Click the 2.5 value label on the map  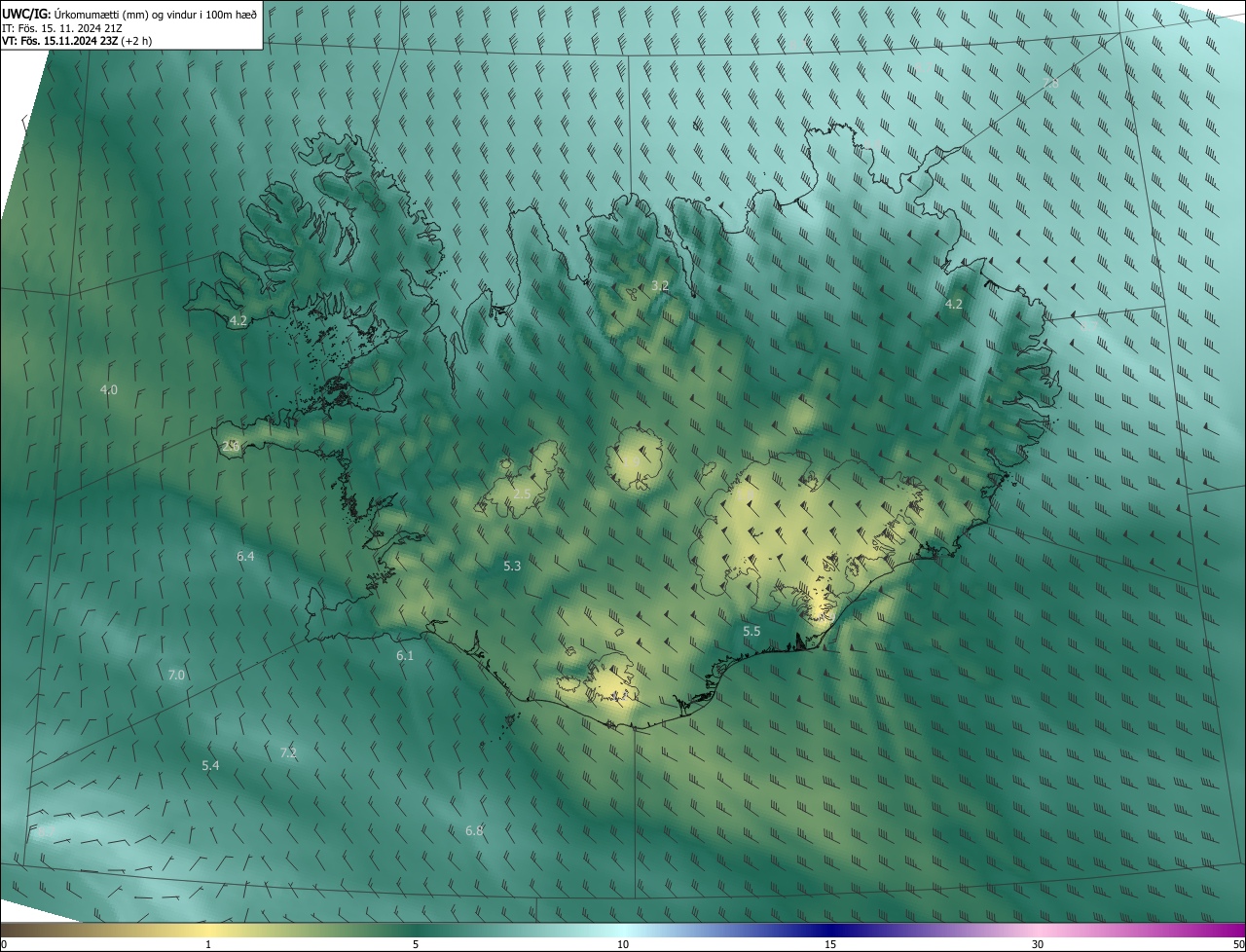tap(522, 494)
